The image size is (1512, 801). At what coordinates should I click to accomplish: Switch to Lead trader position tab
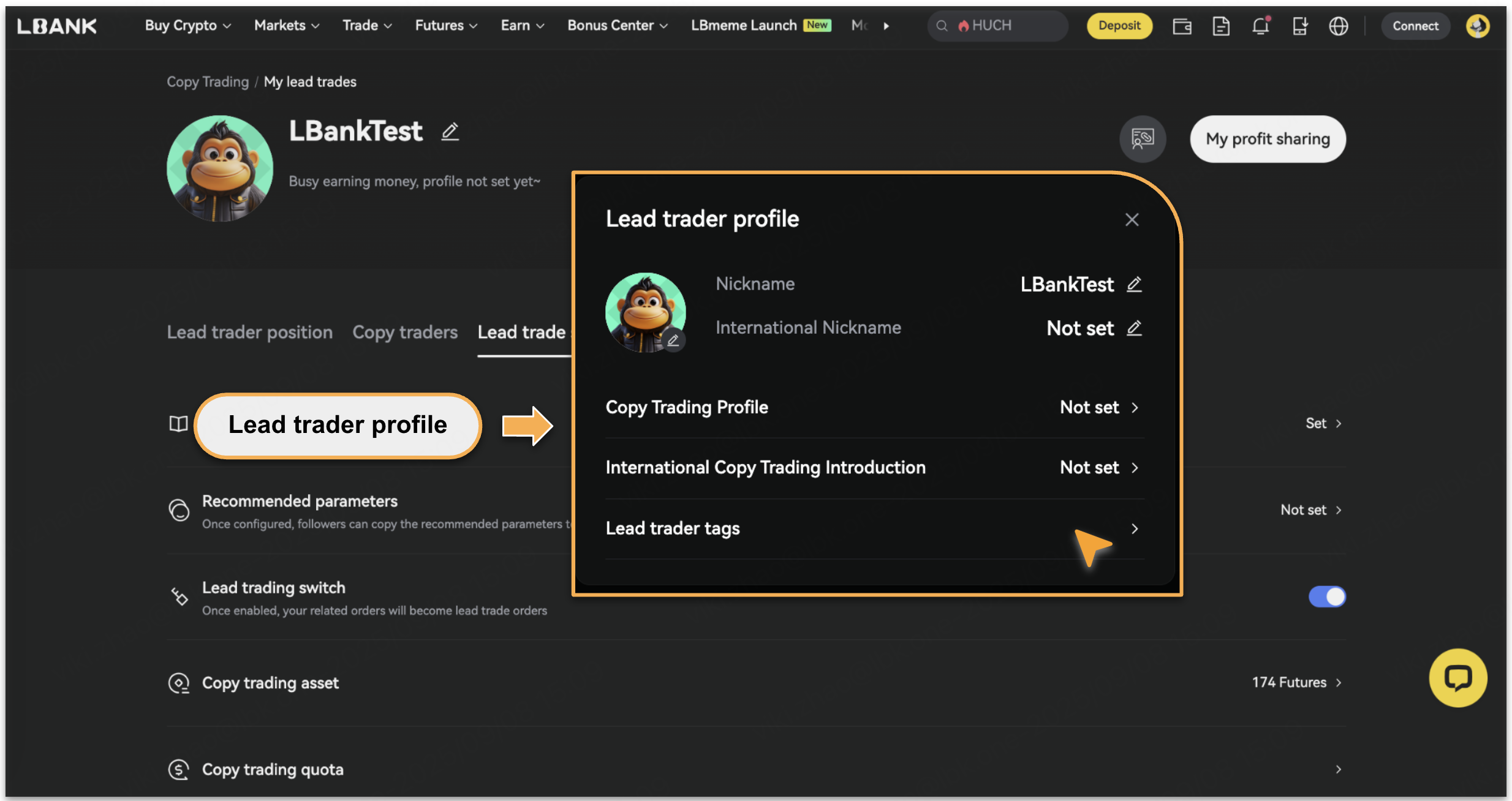pyautogui.click(x=249, y=332)
